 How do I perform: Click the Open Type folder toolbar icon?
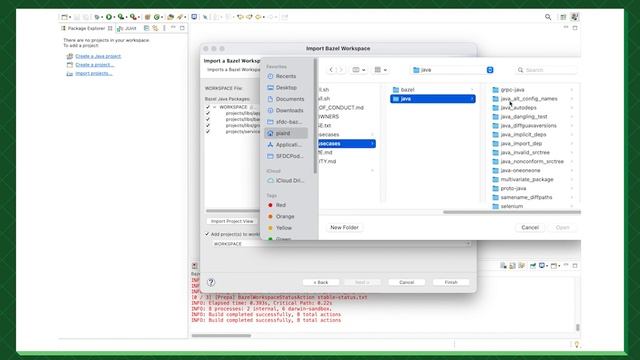170,17
